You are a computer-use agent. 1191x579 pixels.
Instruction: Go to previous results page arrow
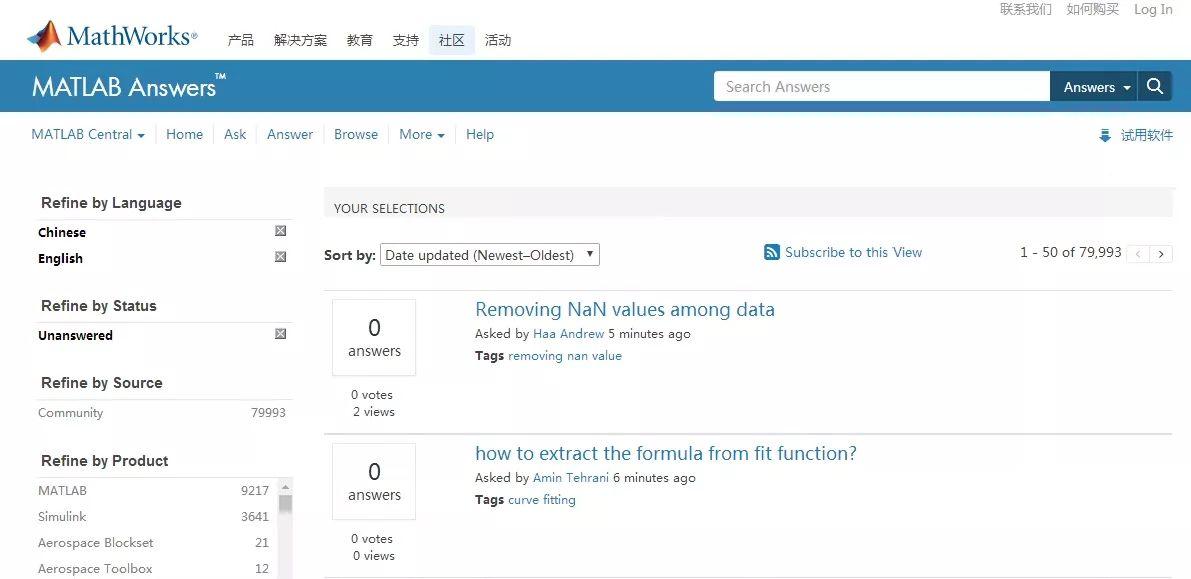[x=1138, y=254]
